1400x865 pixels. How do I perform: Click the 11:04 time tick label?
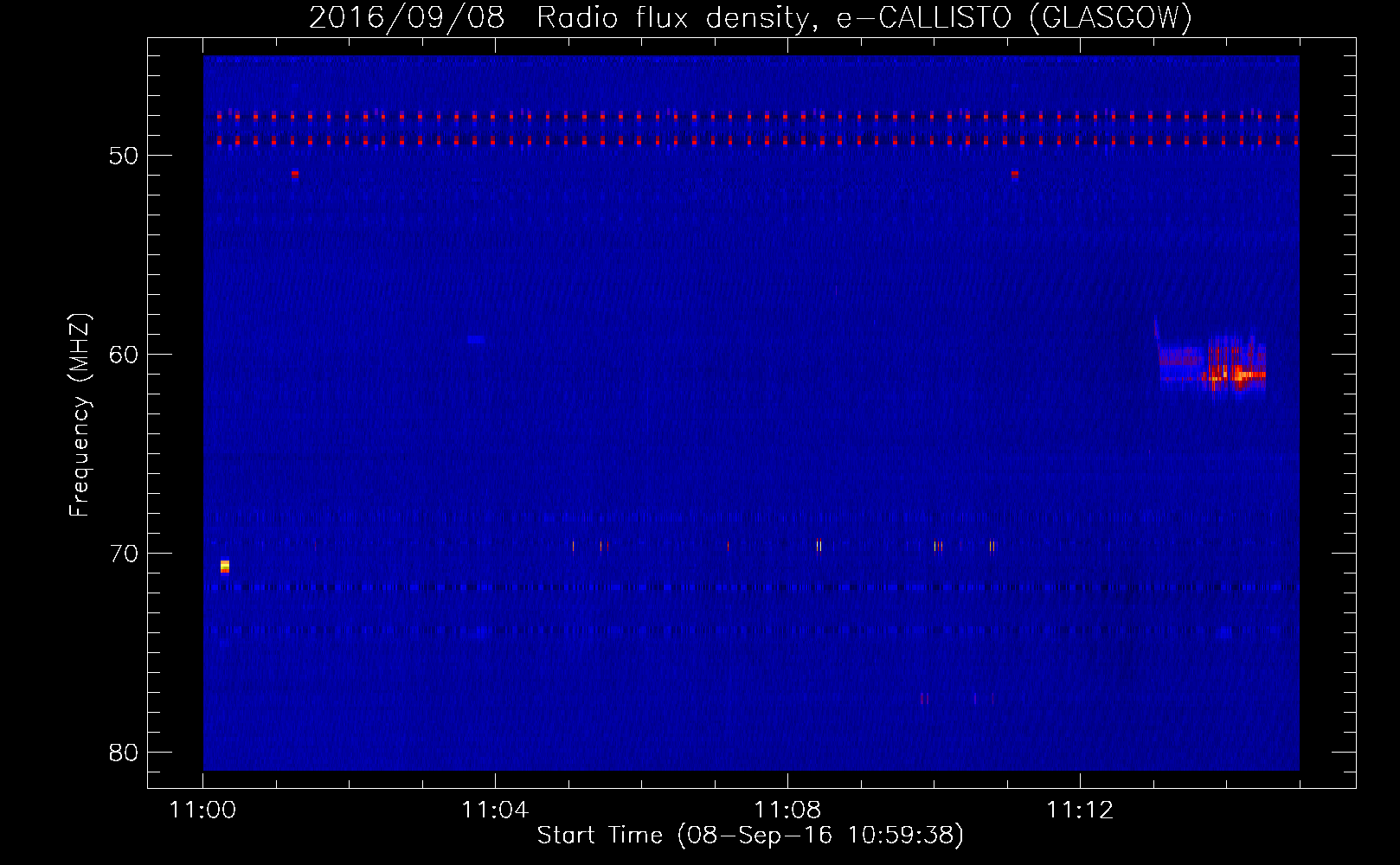click(495, 811)
